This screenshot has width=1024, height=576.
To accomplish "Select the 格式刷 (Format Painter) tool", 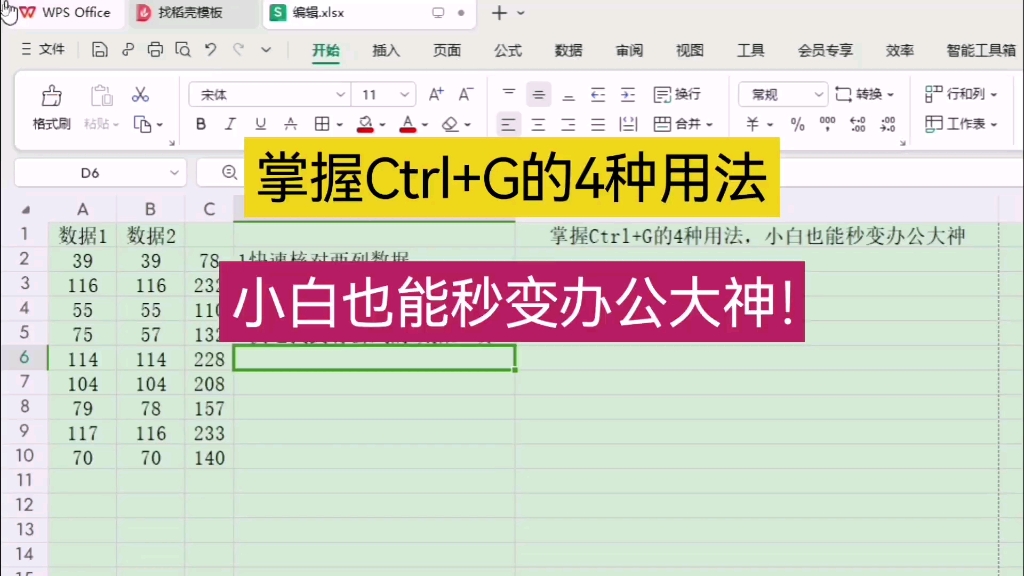I will coord(50,105).
